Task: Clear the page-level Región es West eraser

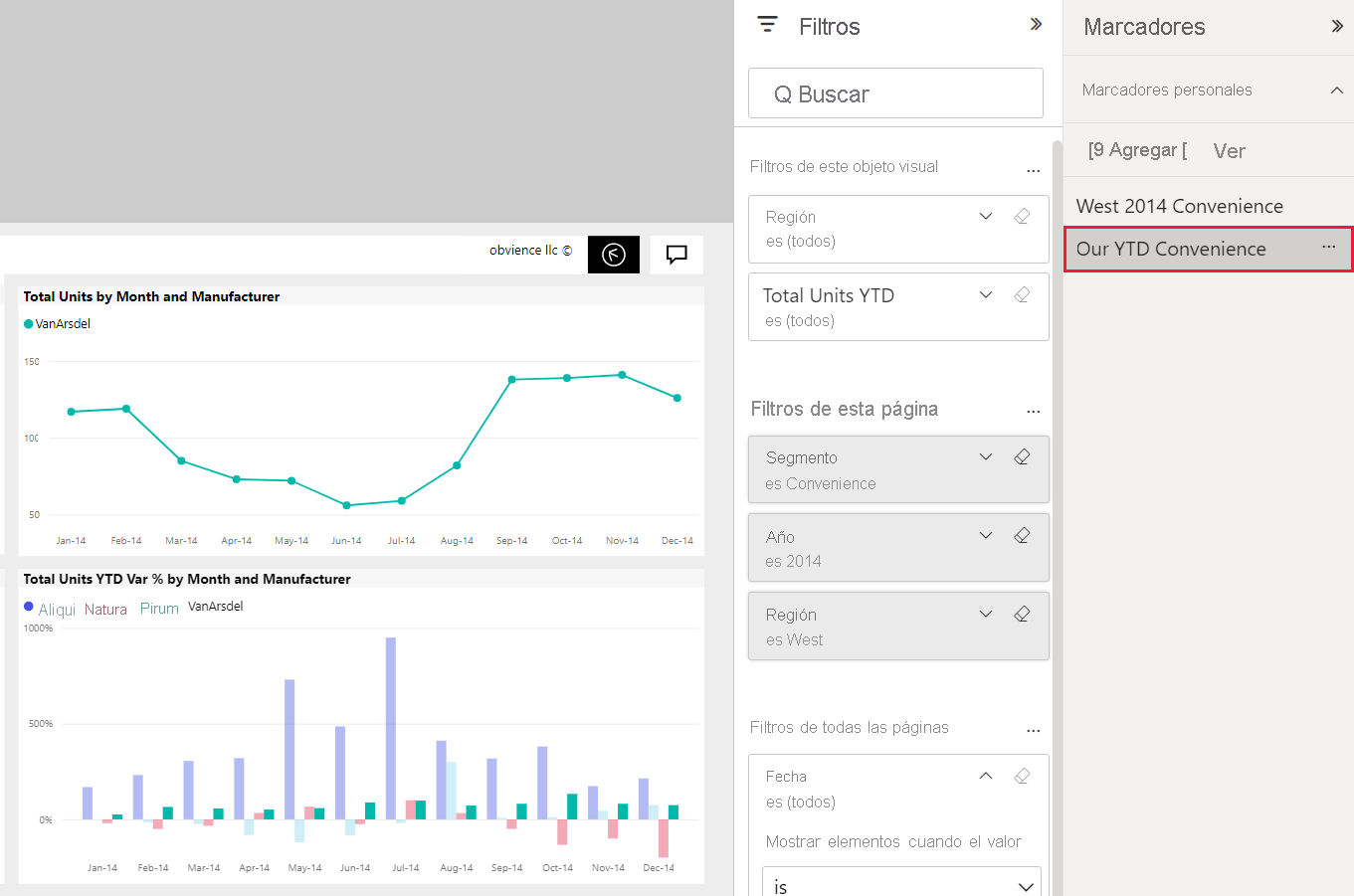Action: pyautogui.click(x=1022, y=614)
